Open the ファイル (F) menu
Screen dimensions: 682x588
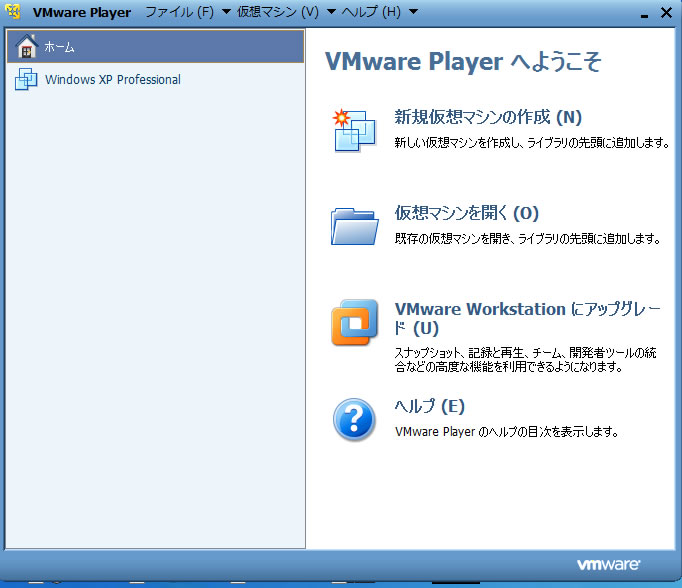(180, 12)
